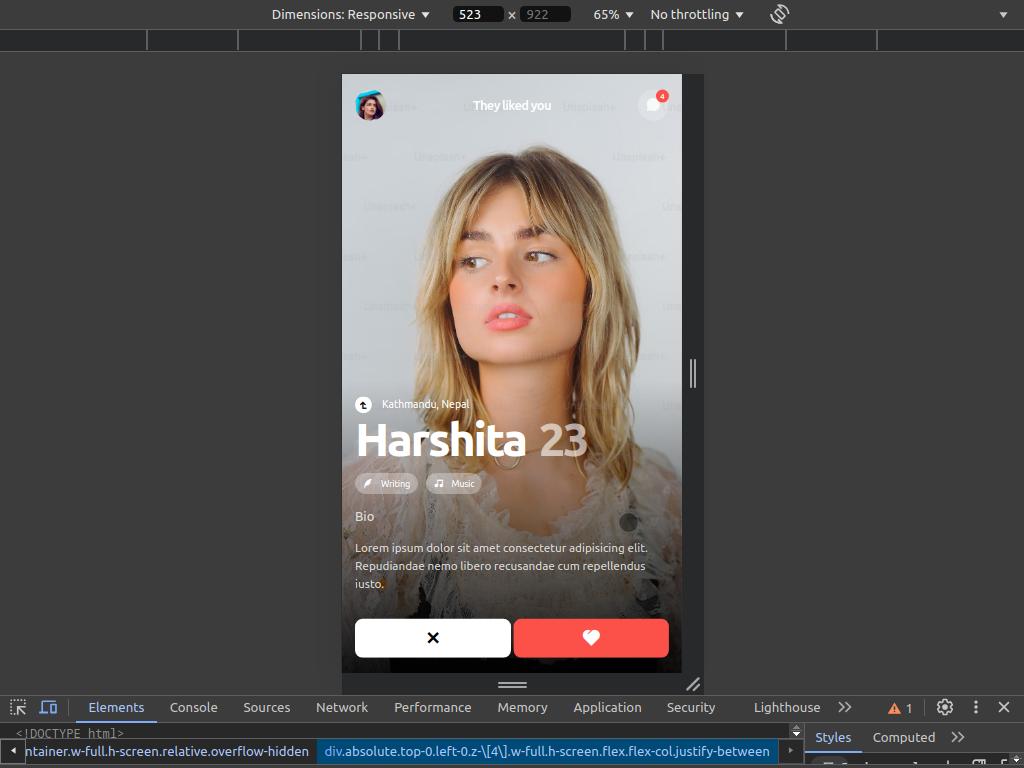Select the overflow-hidden container breadcrumb
Screen dimensions: 1024x768
coord(167,751)
